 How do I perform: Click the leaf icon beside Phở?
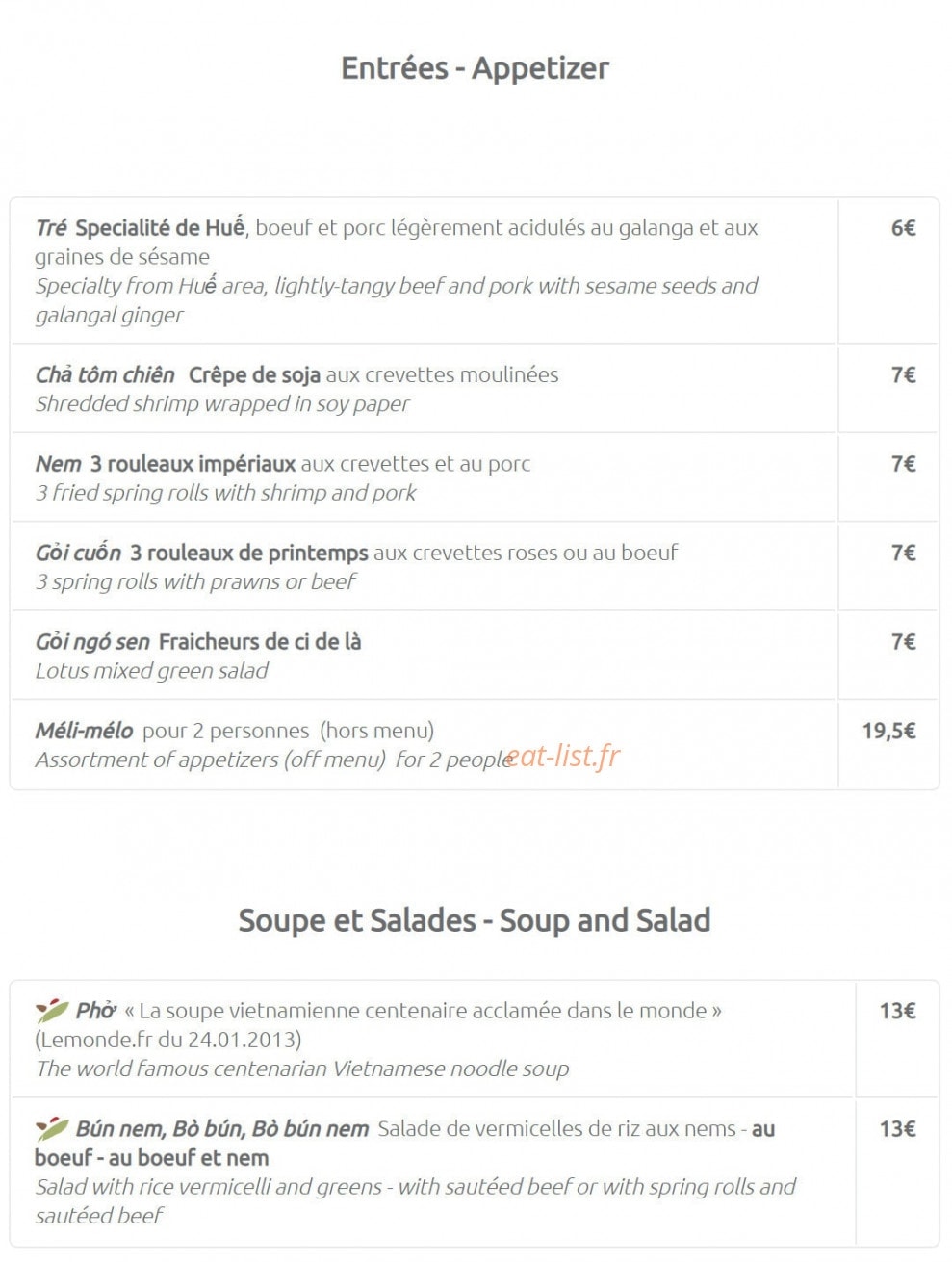(x=52, y=1010)
